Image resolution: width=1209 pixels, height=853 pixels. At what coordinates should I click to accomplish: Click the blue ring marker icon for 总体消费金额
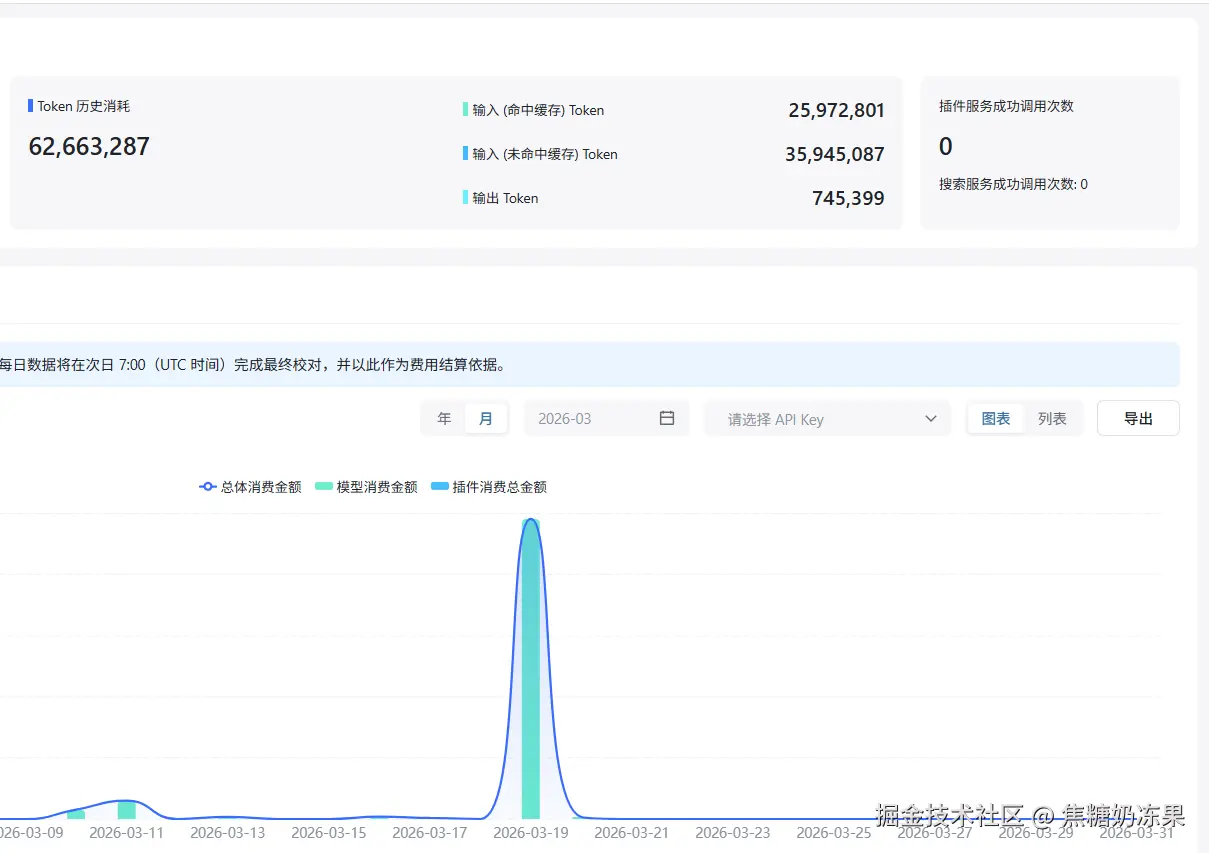pos(208,486)
